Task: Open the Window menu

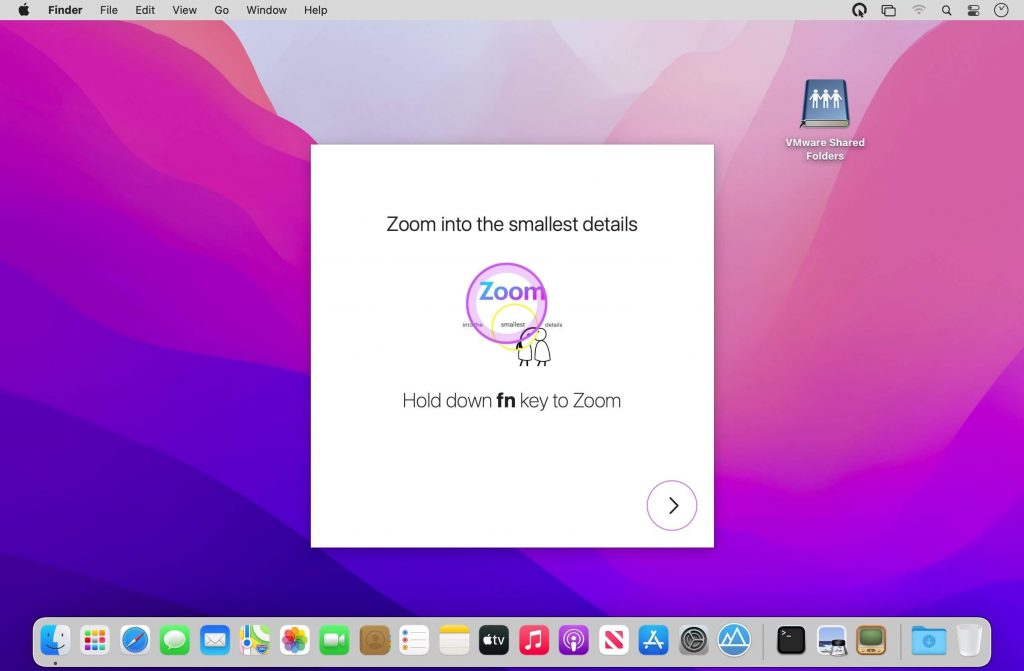Action: 266,10
